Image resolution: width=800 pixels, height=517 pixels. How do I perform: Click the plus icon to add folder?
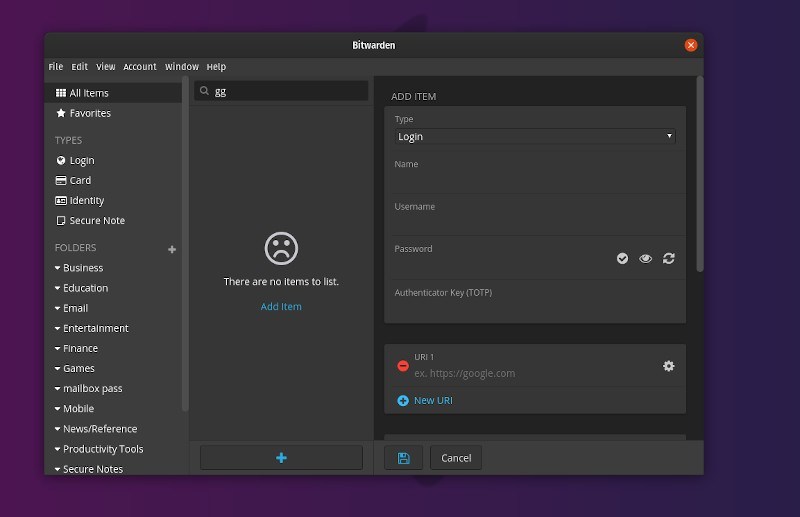172,249
